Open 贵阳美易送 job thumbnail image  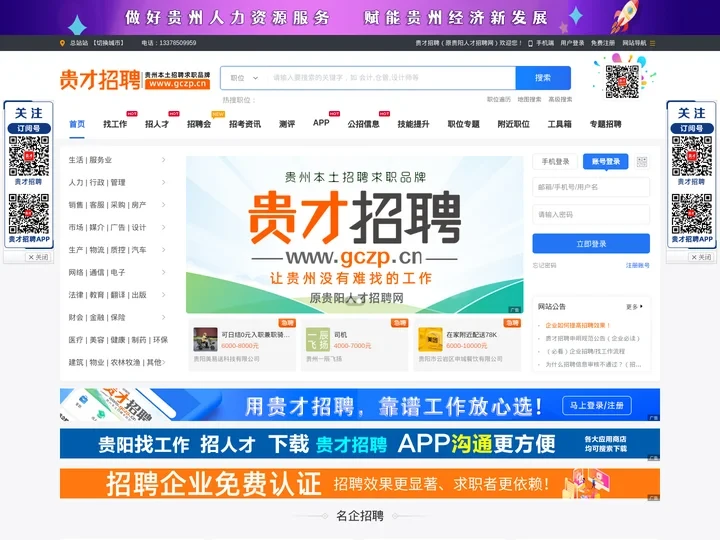pos(205,339)
